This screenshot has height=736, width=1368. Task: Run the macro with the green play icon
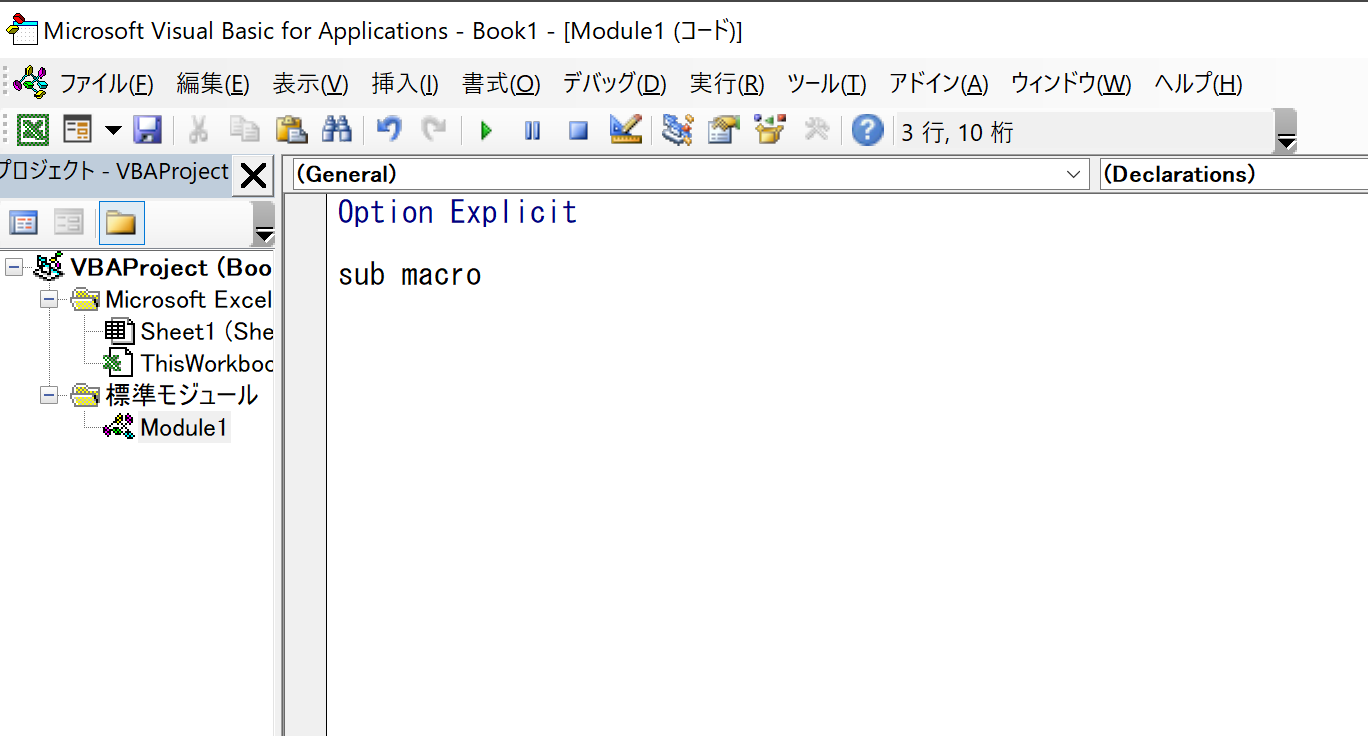[x=487, y=131]
